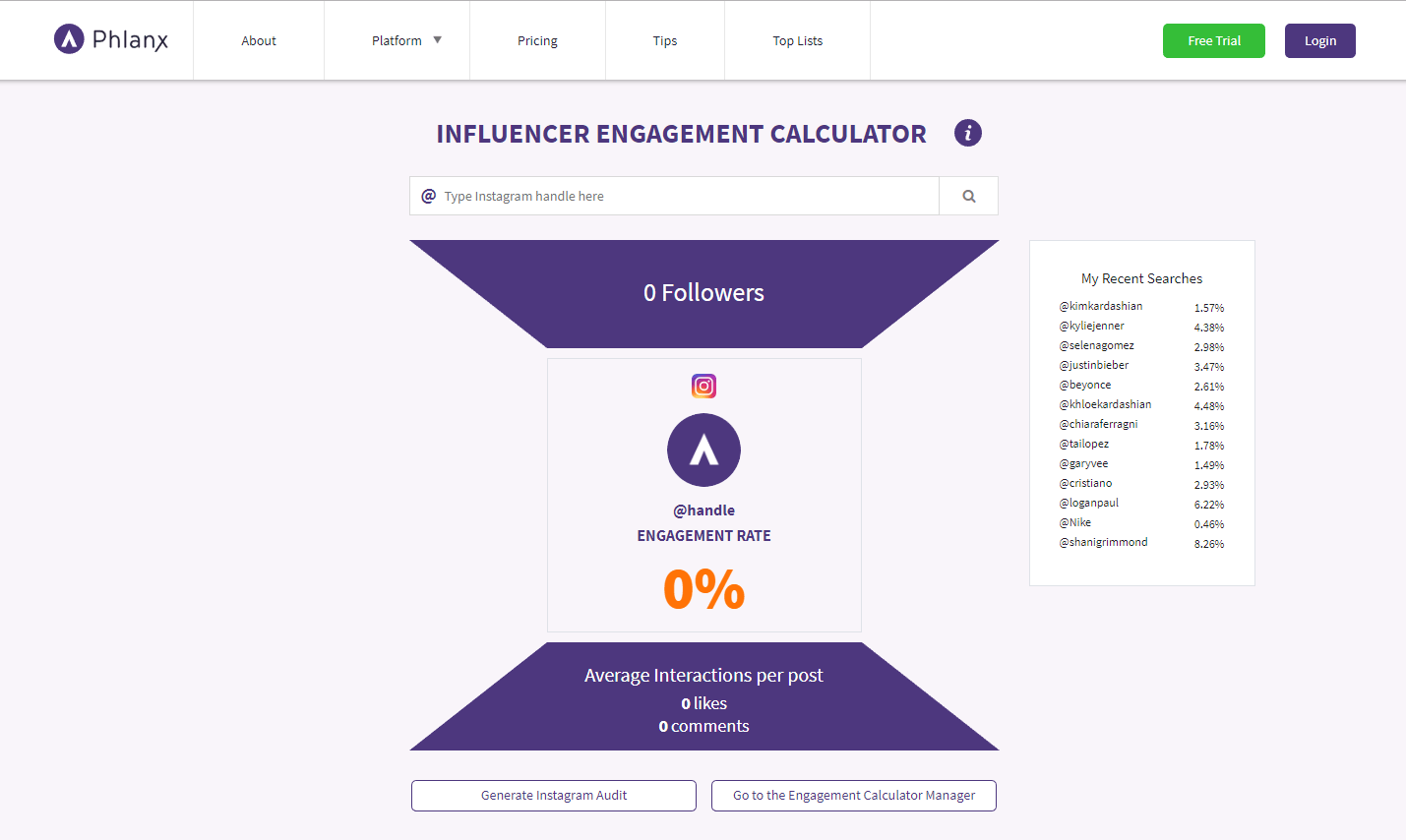Click the ENGAGEMENT RATE label

click(703, 536)
